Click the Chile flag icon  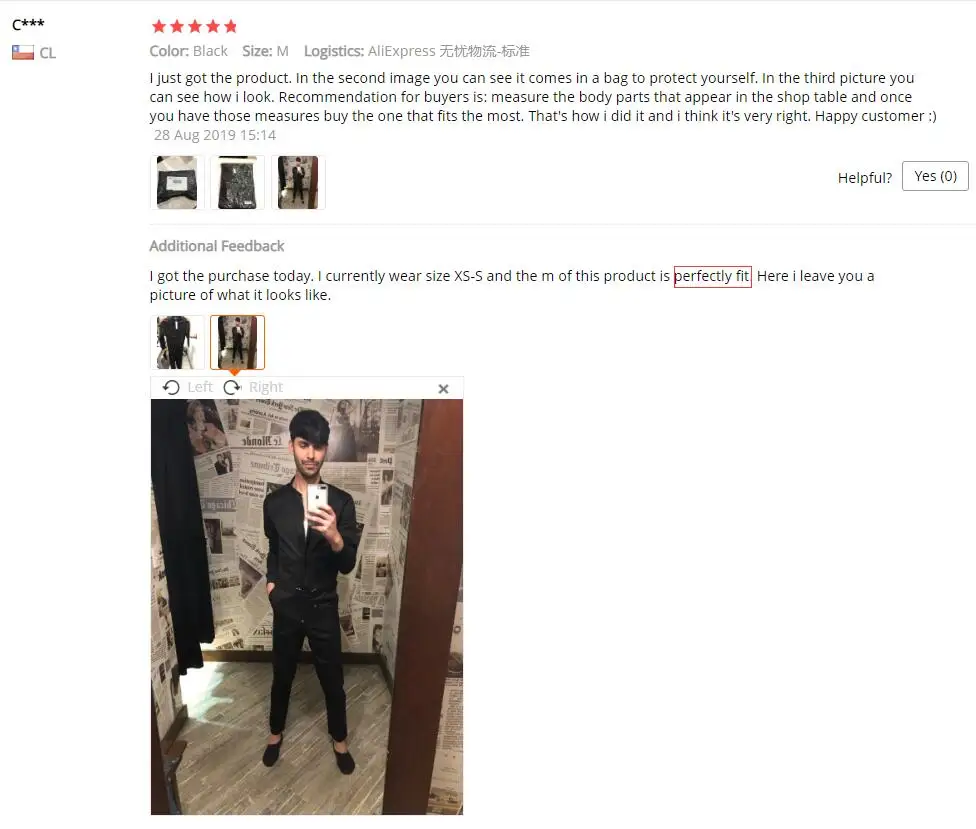pos(22,53)
